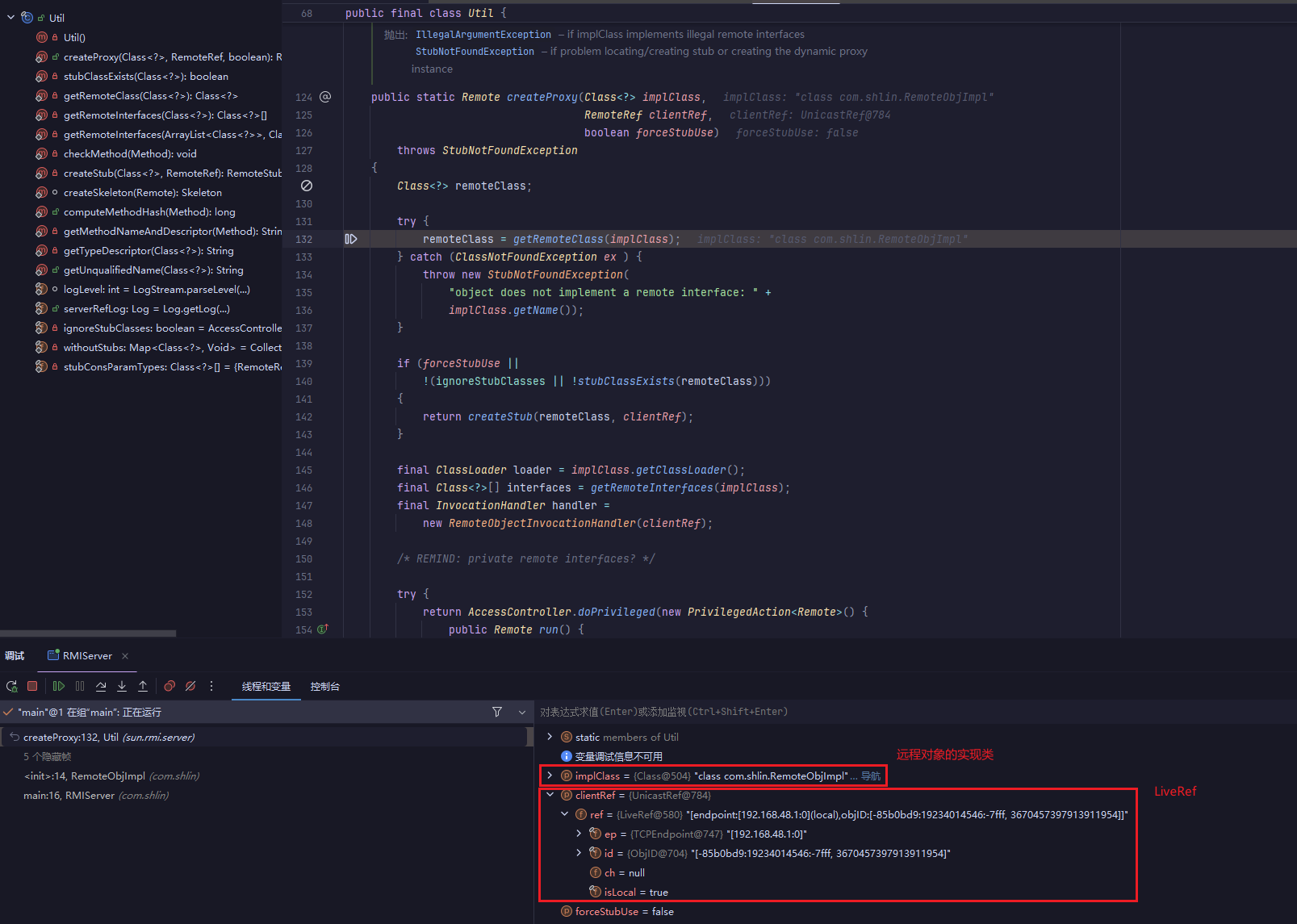Close the RMIServer debug tab
The height and width of the screenshot is (924, 1297).
coord(125,656)
